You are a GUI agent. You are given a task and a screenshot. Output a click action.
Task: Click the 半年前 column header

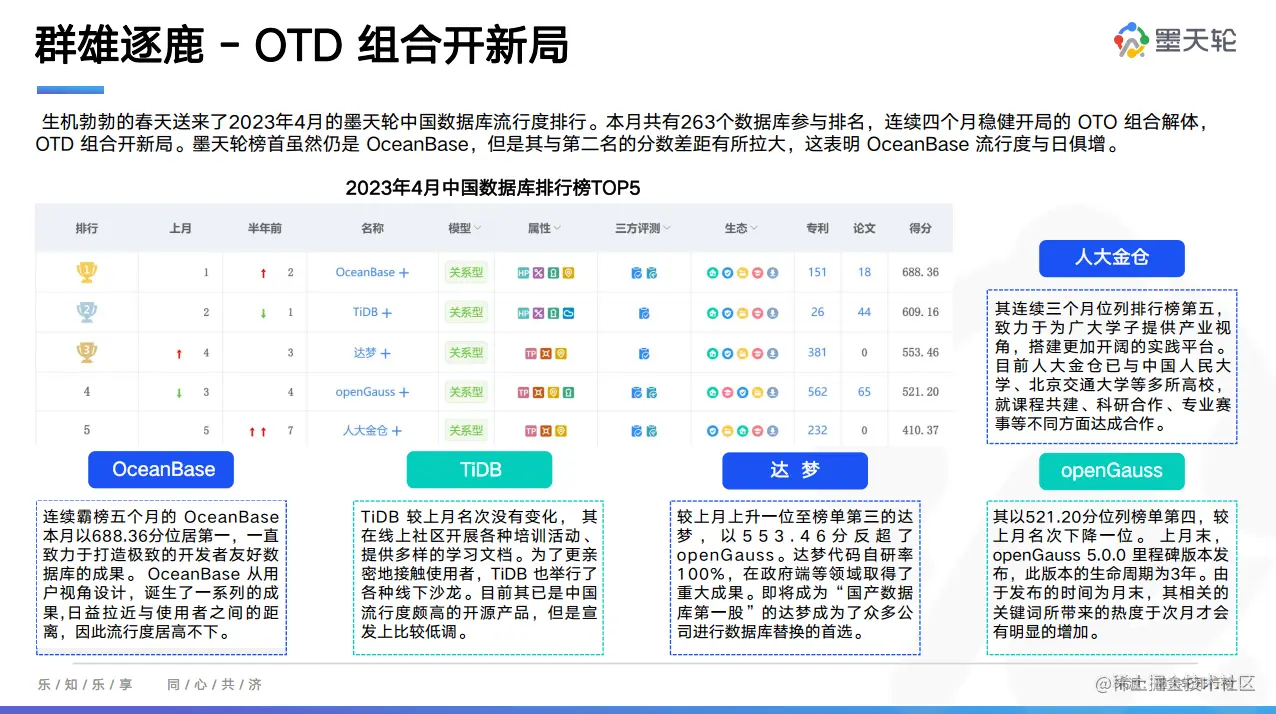click(x=265, y=228)
